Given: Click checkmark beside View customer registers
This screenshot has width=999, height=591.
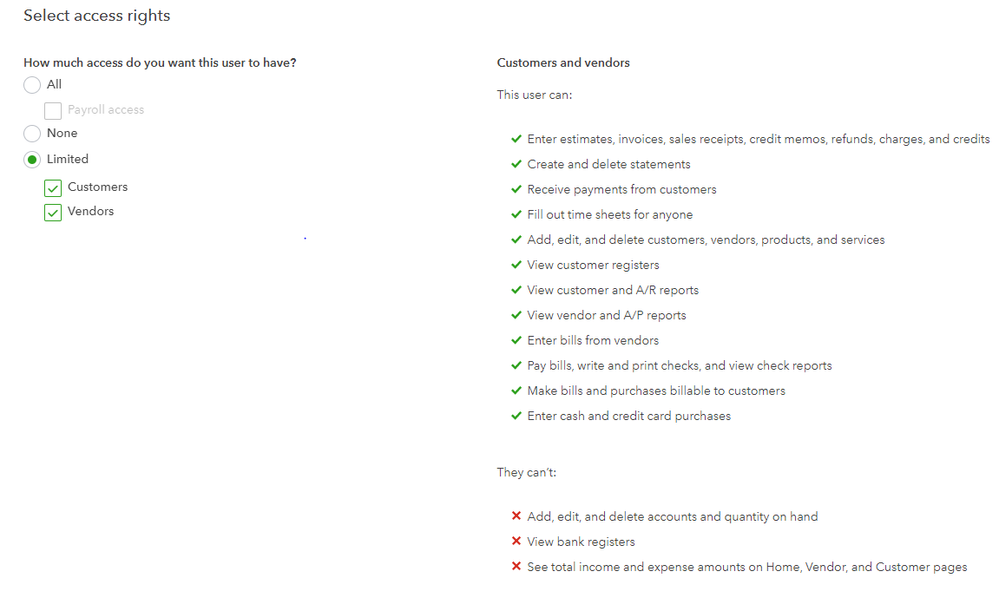Looking at the screenshot, I should (x=516, y=265).
